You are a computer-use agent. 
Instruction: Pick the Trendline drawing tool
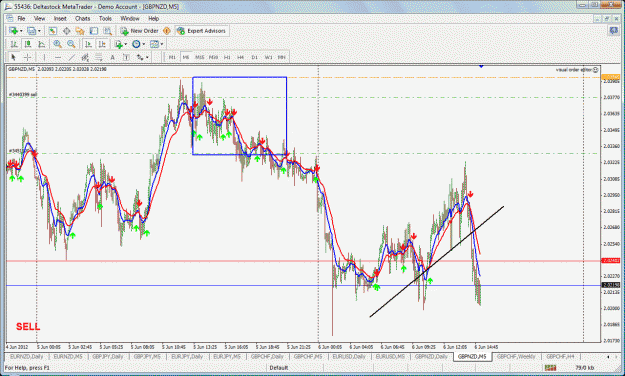click(x=71, y=57)
